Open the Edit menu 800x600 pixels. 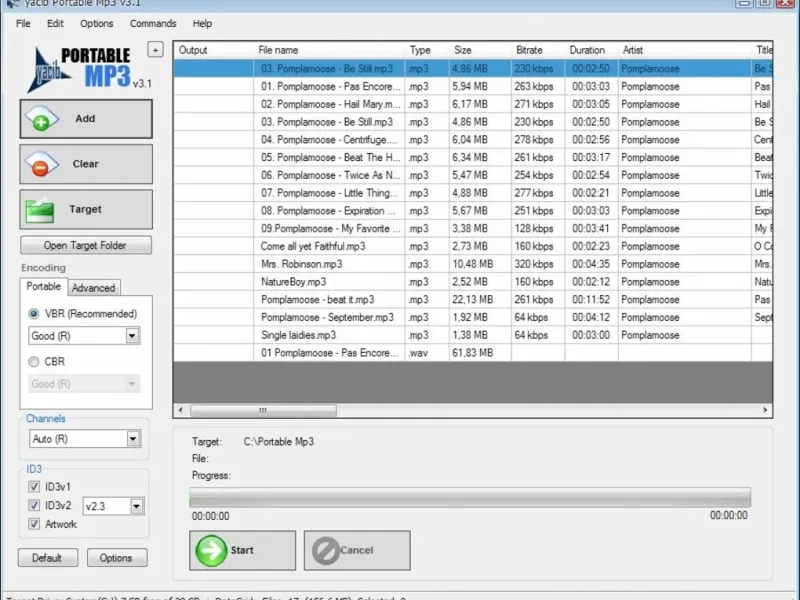(x=55, y=23)
